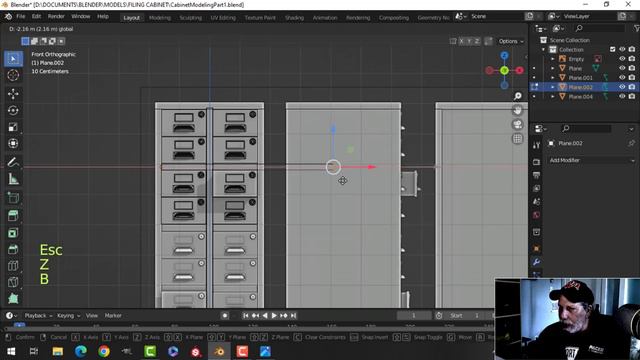This screenshot has height=360, width=640.
Task: Open the Tool properties tab
Action: coord(536,145)
